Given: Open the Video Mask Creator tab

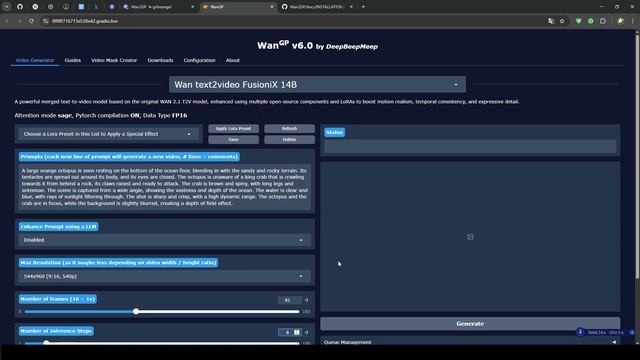Looking at the screenshot, I should (114, 60).
